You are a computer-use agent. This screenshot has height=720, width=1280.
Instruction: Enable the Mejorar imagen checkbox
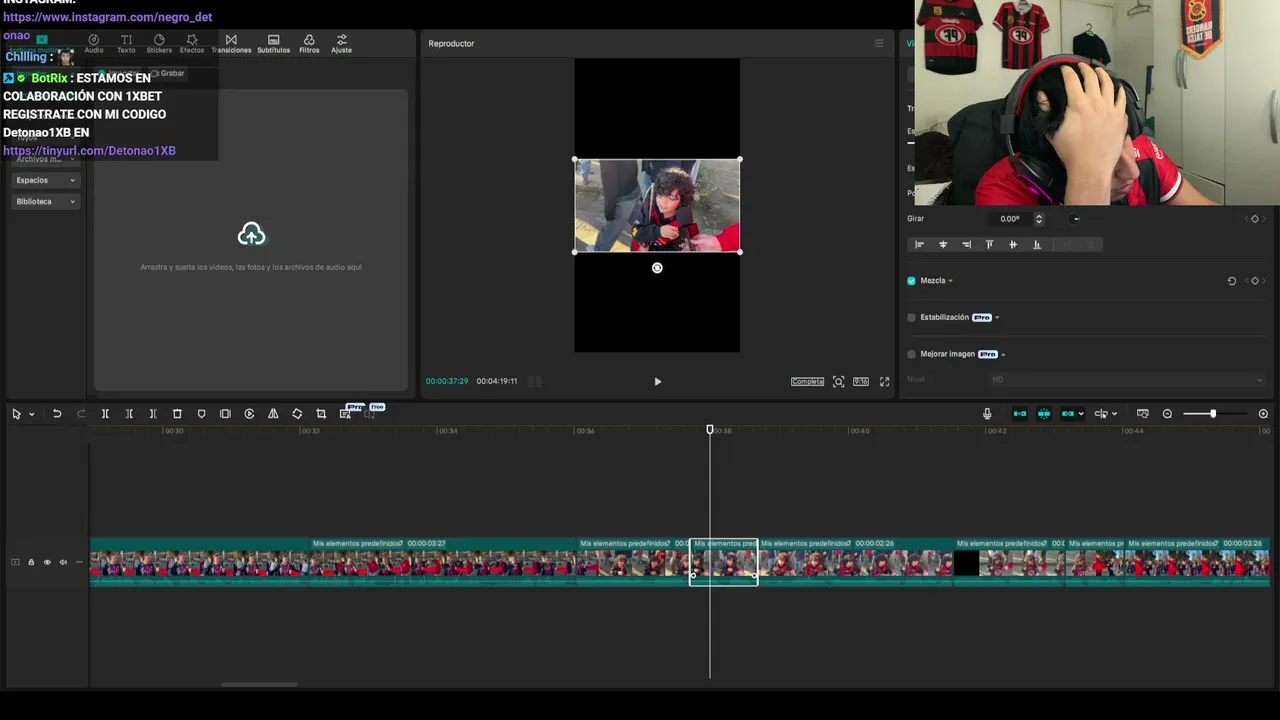(x=911, y=354)
